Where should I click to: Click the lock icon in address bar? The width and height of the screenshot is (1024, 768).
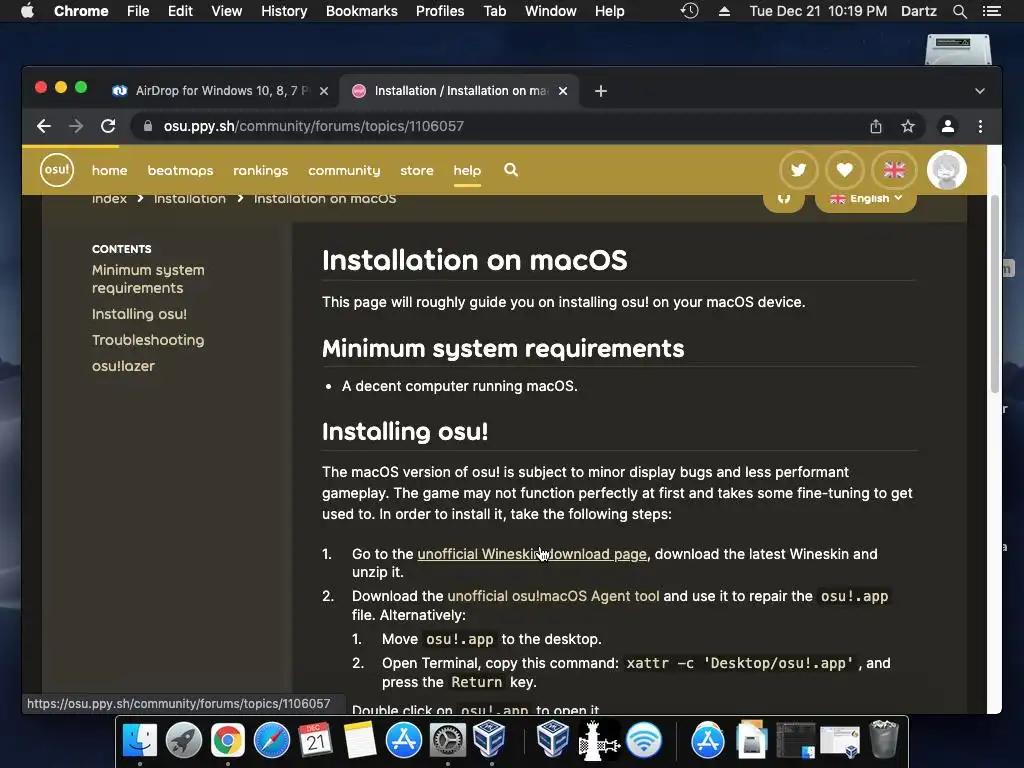[148, 126]
